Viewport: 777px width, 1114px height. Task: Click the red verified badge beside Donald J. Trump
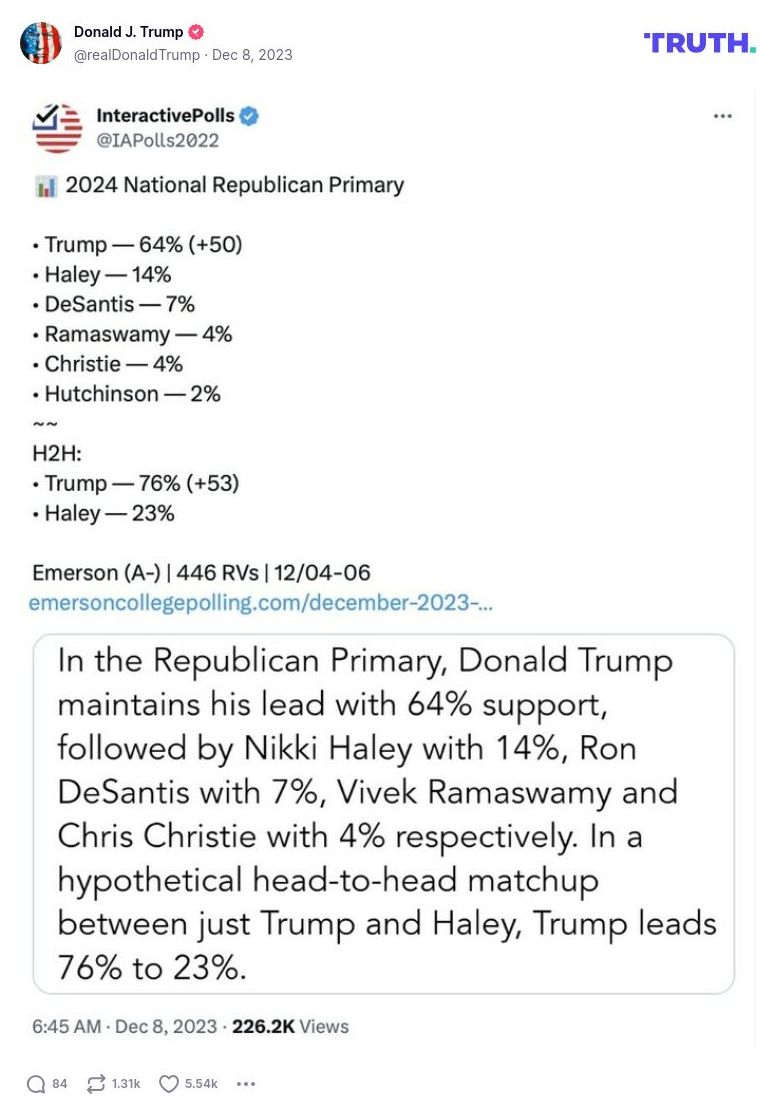click(197, 32)
